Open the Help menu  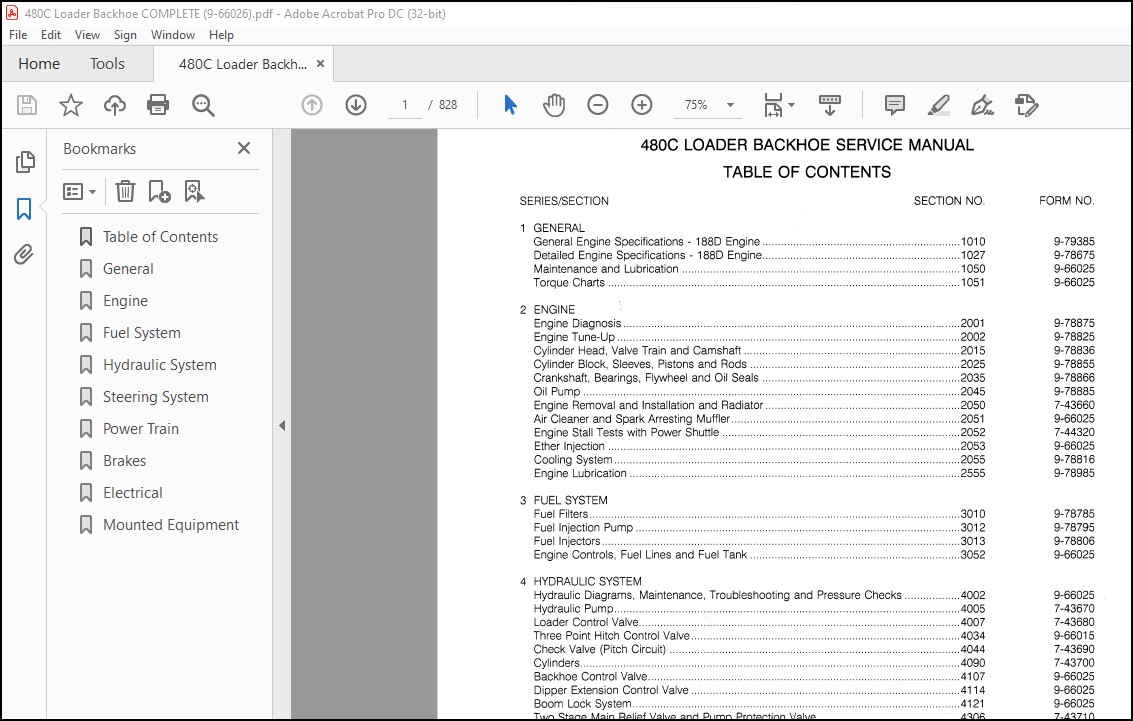pyautogui.click(x=221, y=35)
